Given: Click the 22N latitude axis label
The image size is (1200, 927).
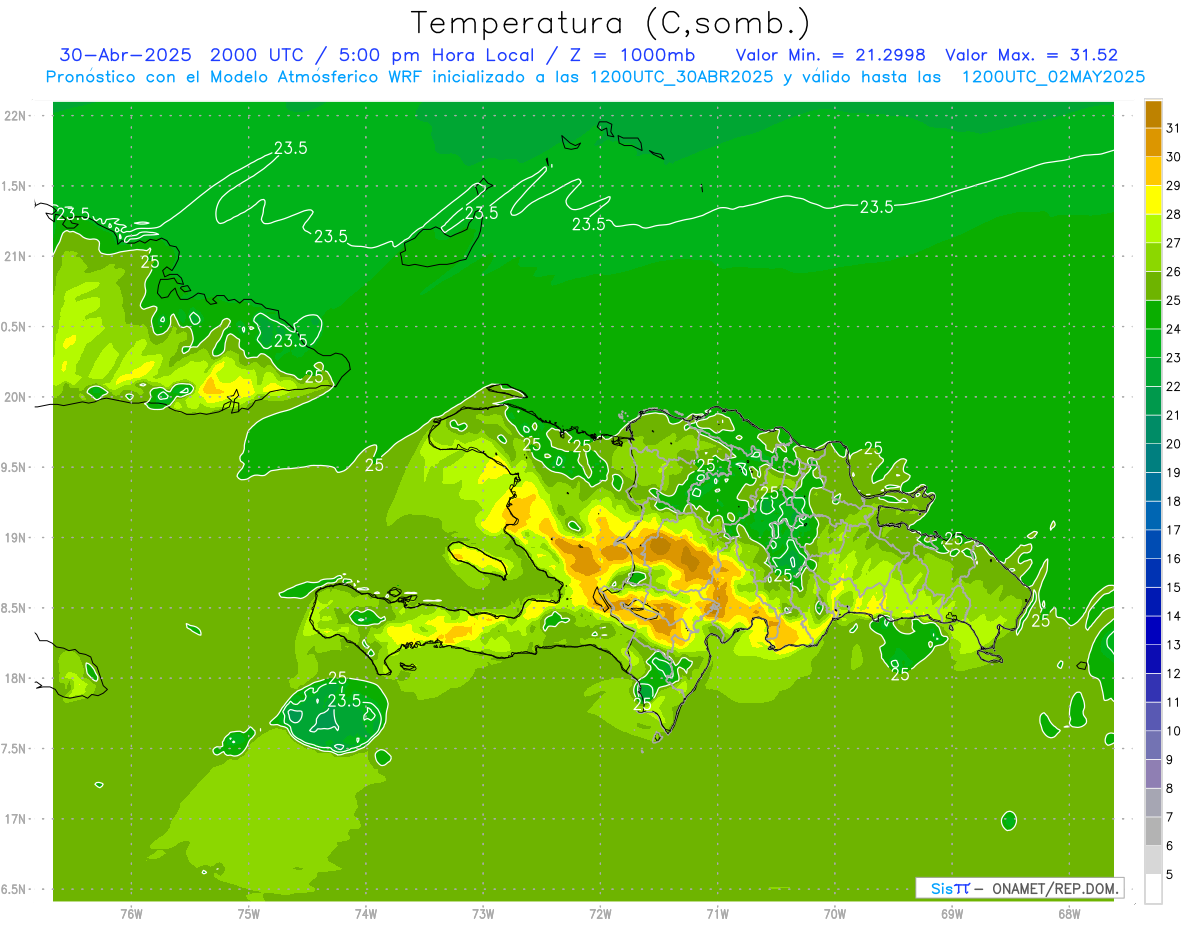Looking at the screenshot, I should (16, 116).
